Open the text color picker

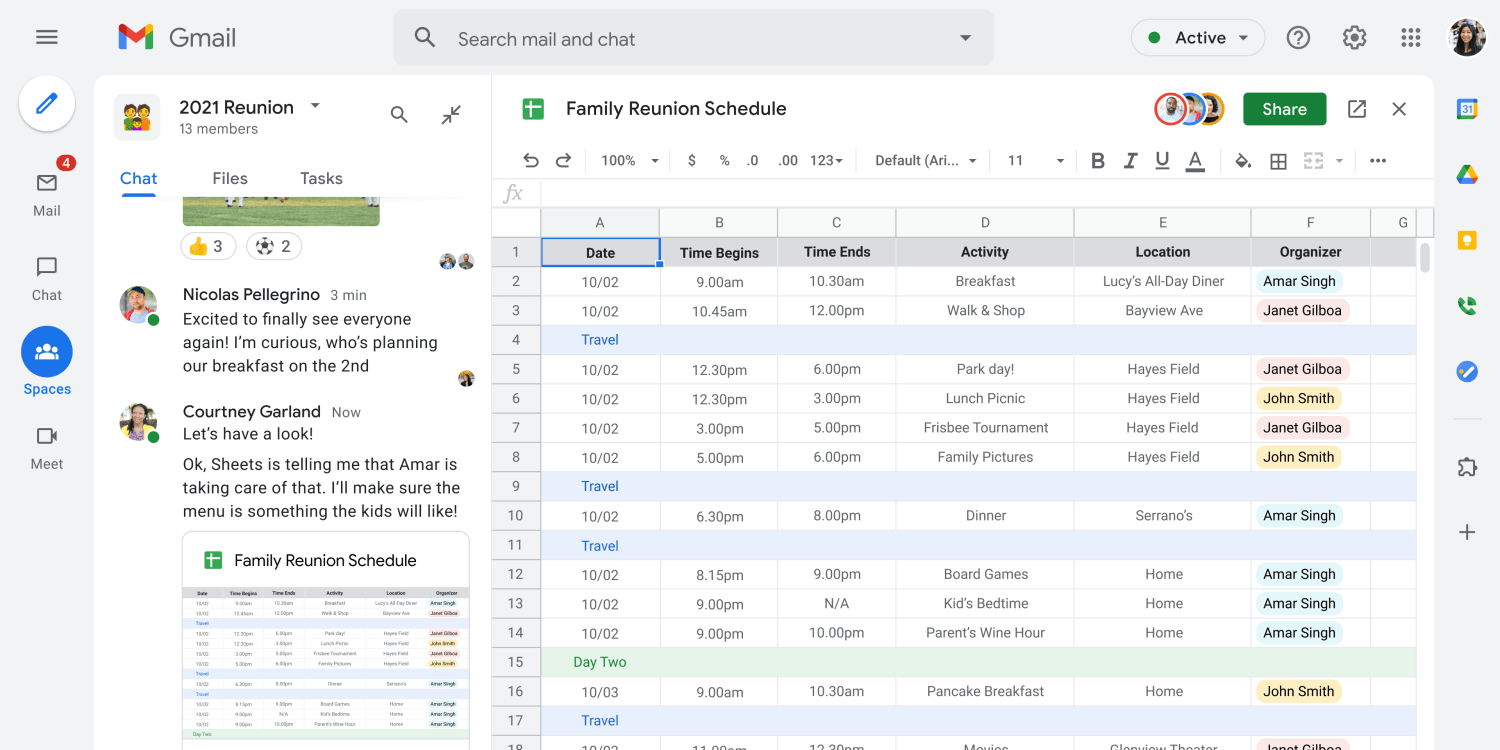pyautogui.click(x=1195, y=161)
